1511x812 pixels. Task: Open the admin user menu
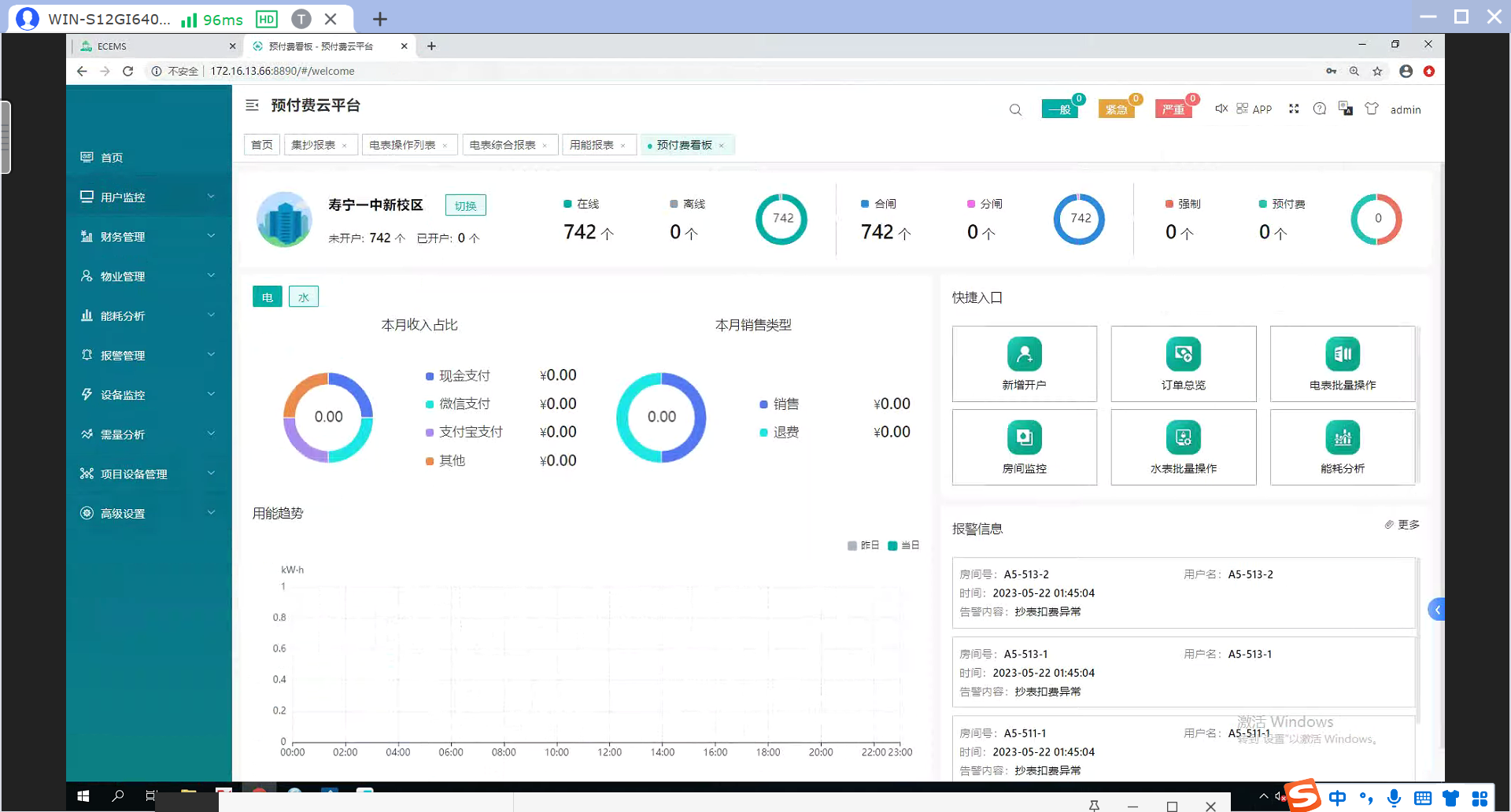point(1406,110)
